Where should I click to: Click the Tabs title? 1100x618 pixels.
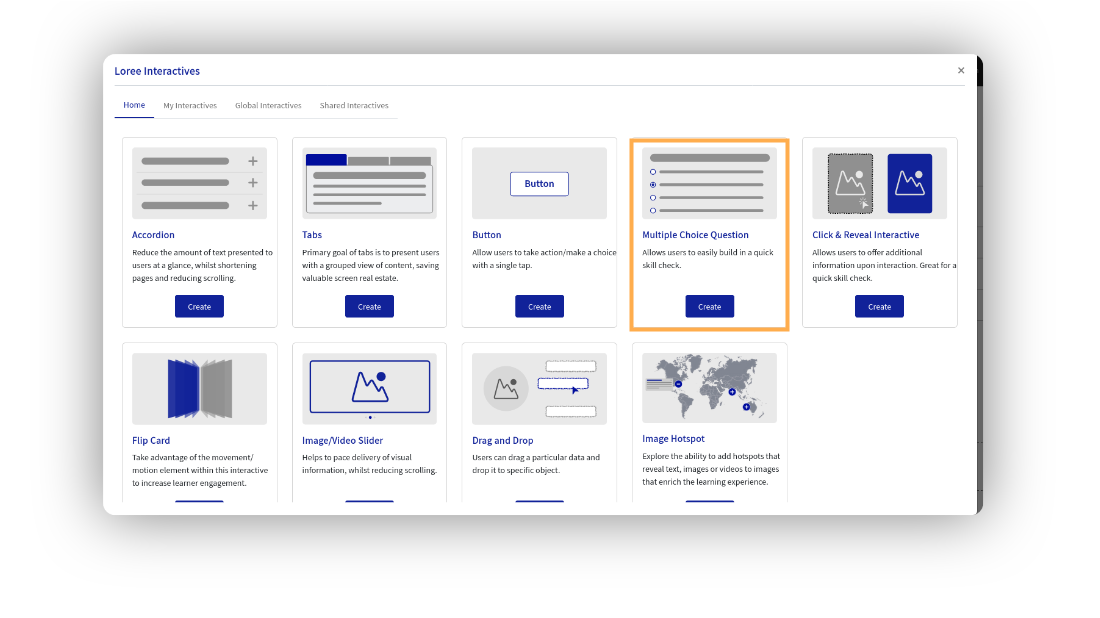coord(312,235)
